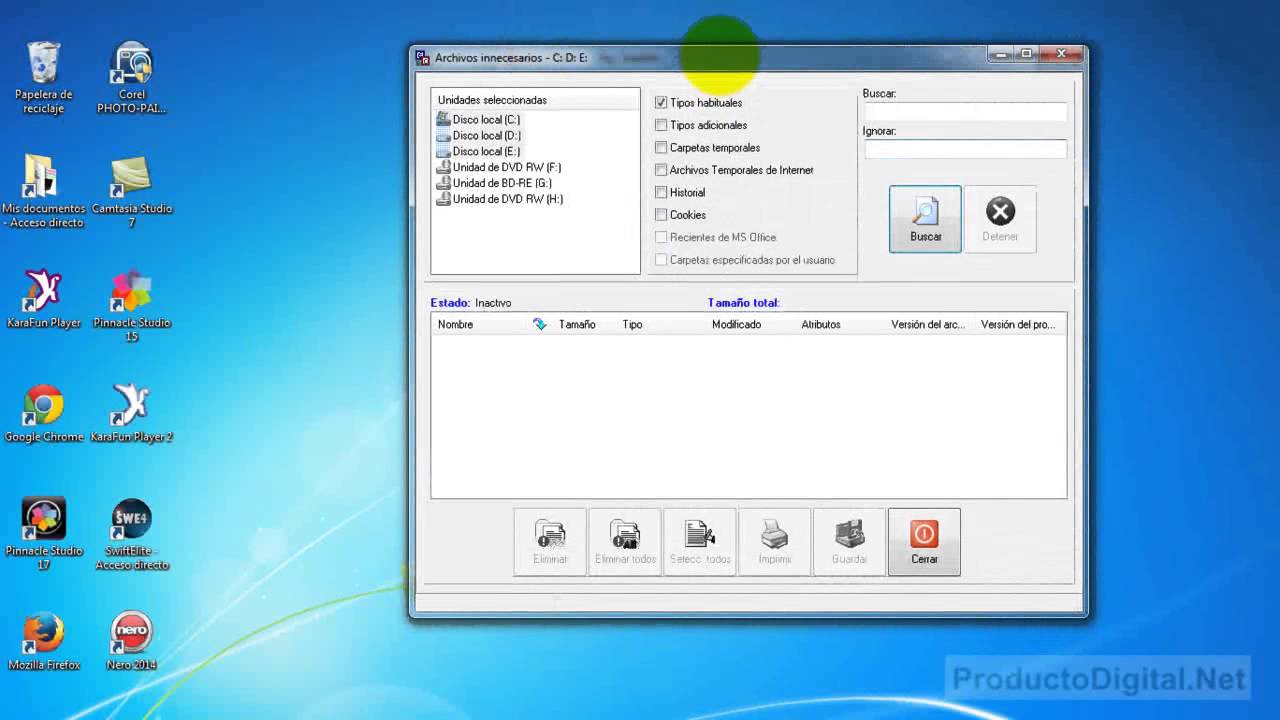Image resolution: width=1280 pixels, height=720 pixels.
Task: Launch Mozilla Firefox desktop icon
Action: pyautogui.click(x=44, y=641)
